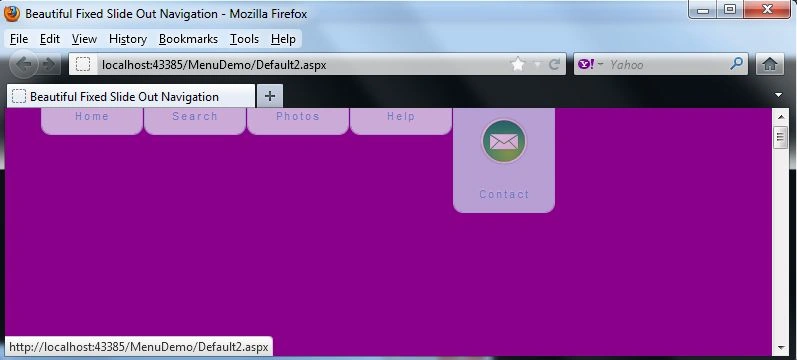Click the site identity icon in the address bar
The width and height of the screenshot is (797, 360).
[83, 65]
